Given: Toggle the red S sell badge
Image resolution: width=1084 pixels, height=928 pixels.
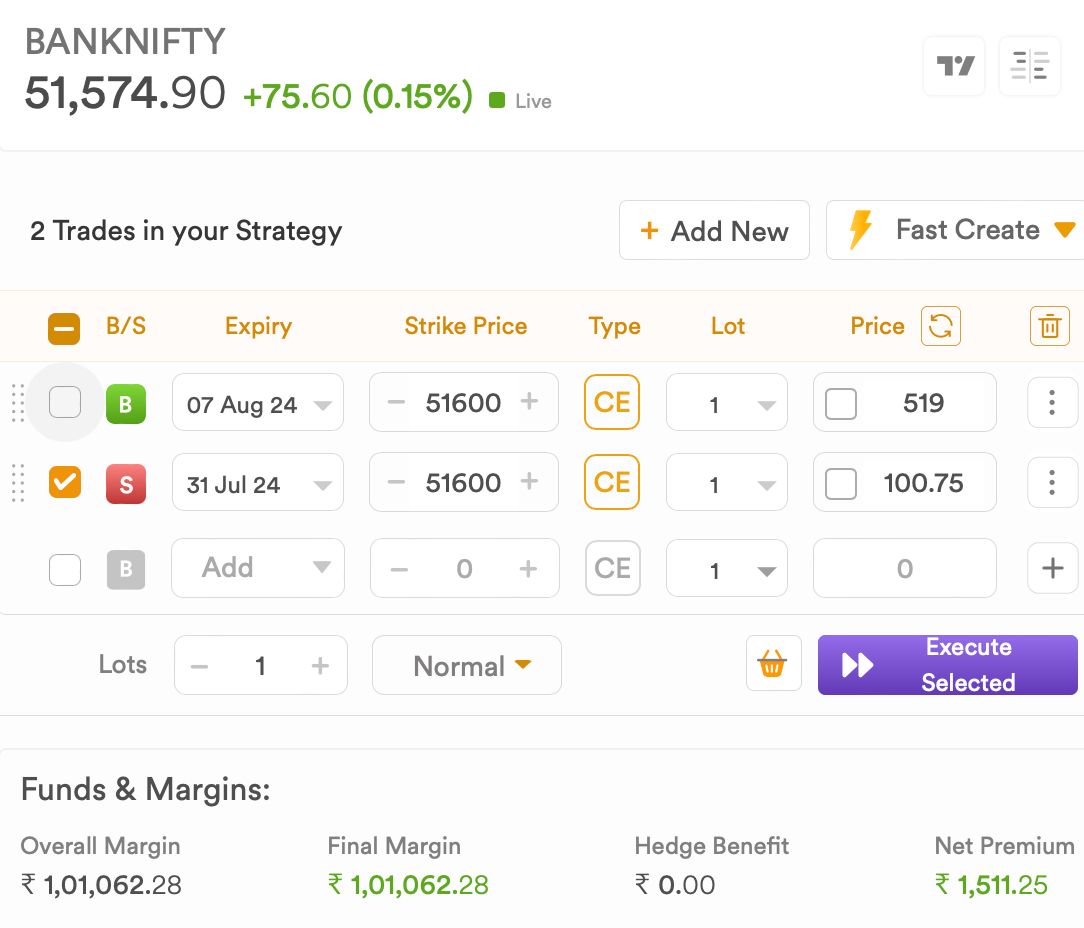Looking at the screenshot, I should tap(126, 484).
